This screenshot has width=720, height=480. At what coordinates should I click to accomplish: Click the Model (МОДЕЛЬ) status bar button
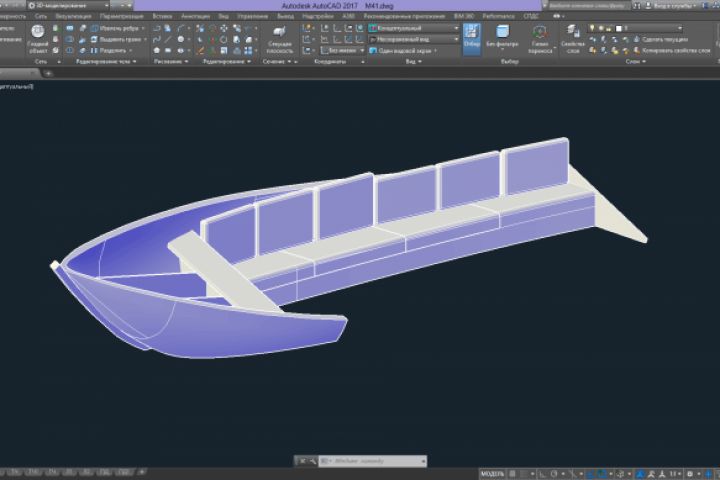[x=492, y=474]
